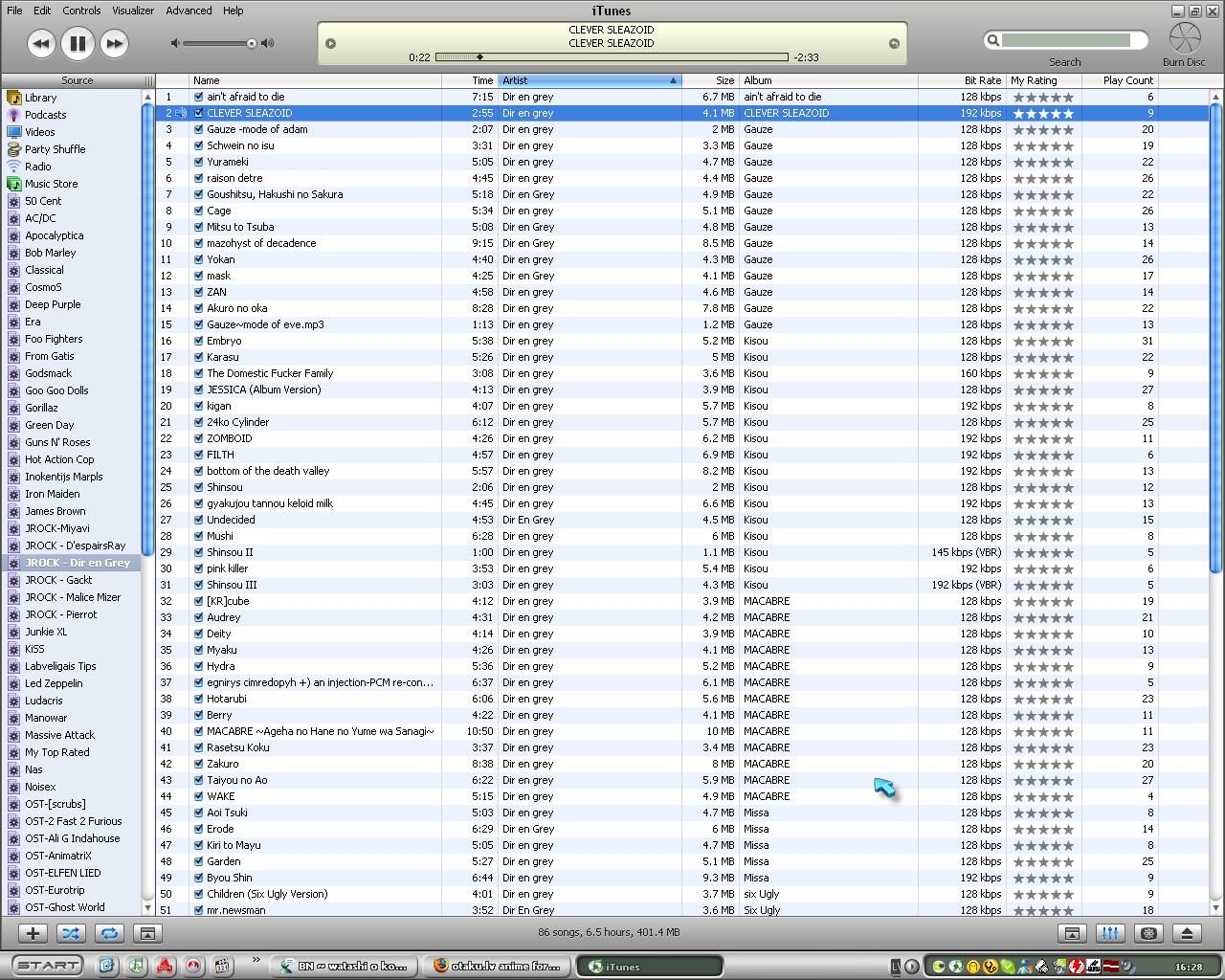Sort by the Bit Rate column header

click(962, 80)
